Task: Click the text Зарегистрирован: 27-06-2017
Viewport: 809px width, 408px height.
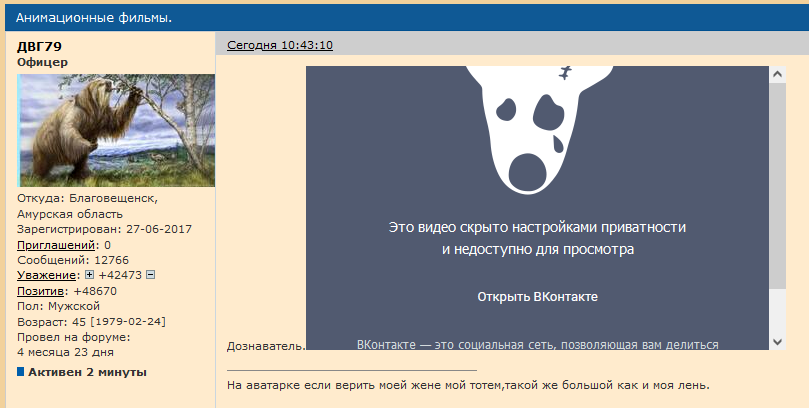Action: [104, 229]
